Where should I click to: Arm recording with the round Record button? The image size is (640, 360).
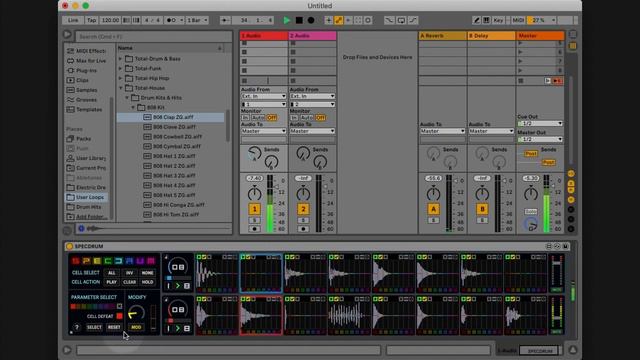pyautogui.click(x=311, y=20)
